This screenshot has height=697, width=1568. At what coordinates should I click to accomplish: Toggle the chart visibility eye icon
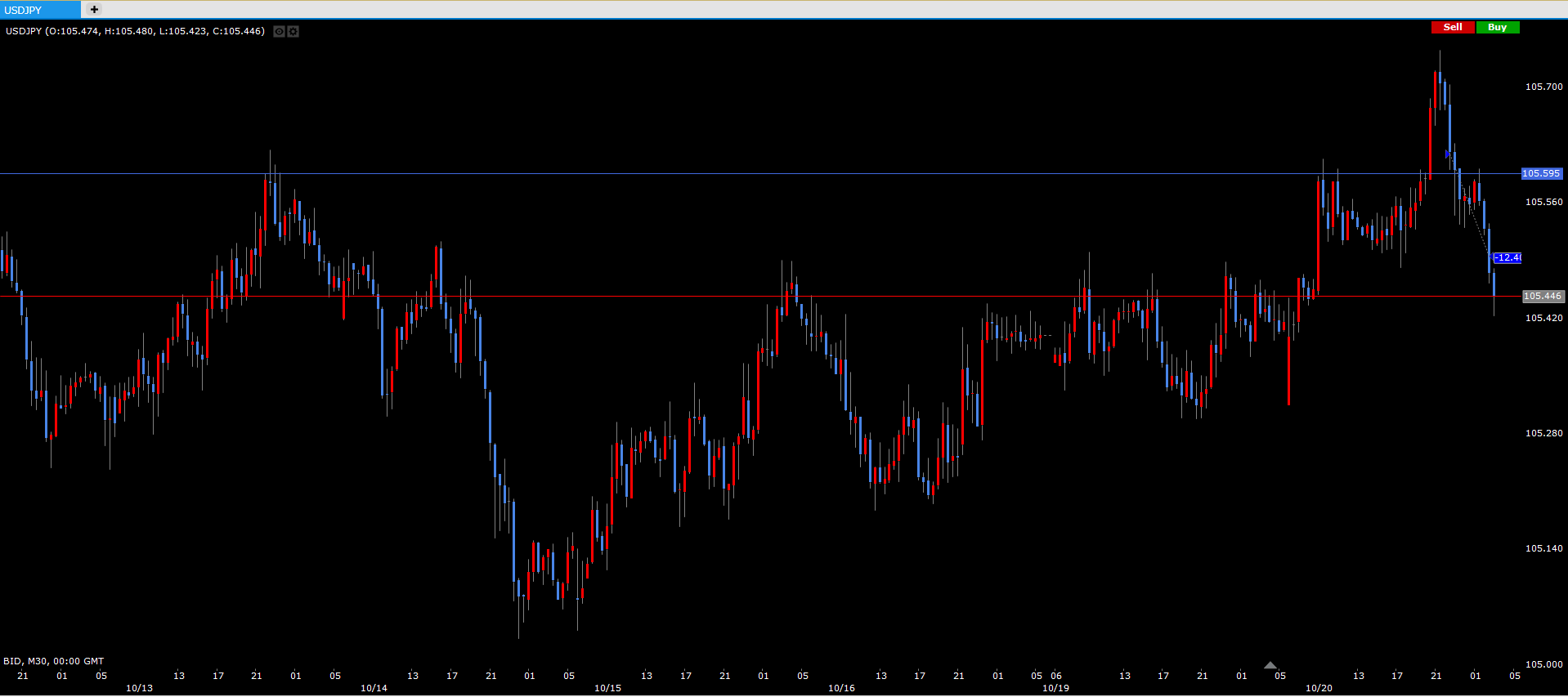(279, 31)
